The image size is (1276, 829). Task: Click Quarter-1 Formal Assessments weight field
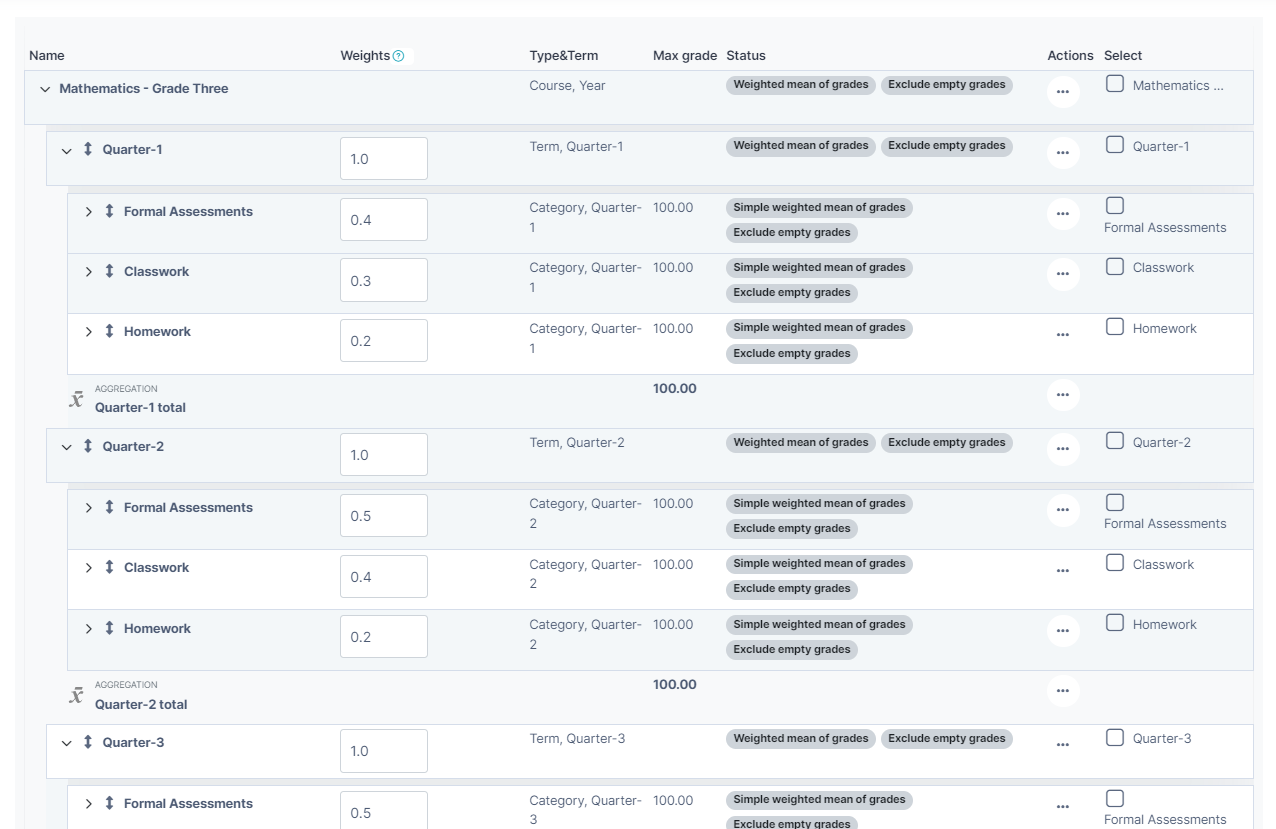click(383, 220)
